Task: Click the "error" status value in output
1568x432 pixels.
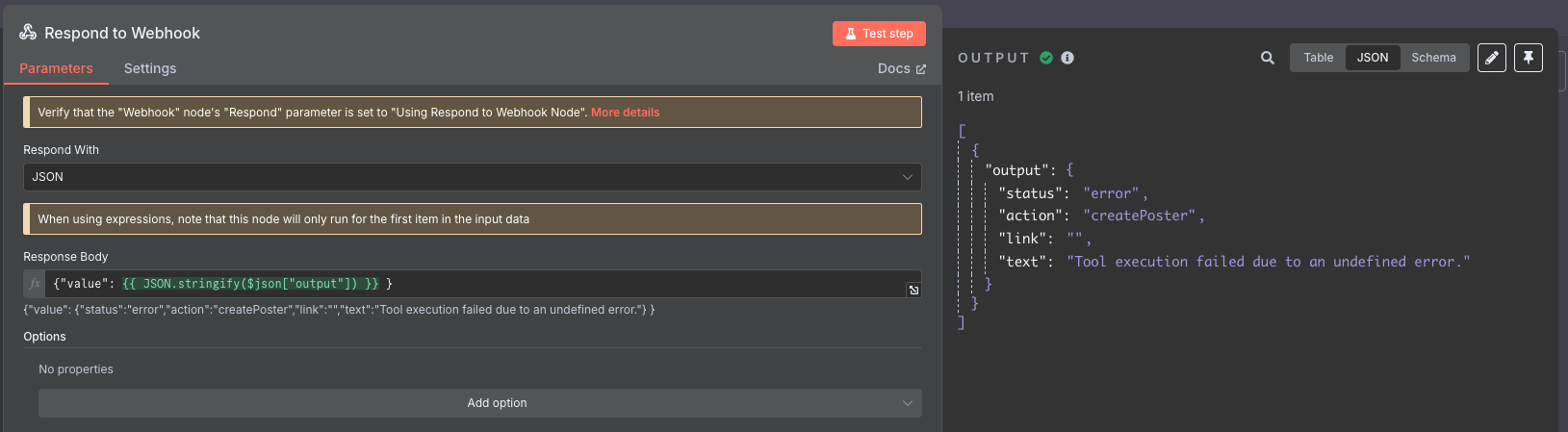Action: coord(1111,193)
